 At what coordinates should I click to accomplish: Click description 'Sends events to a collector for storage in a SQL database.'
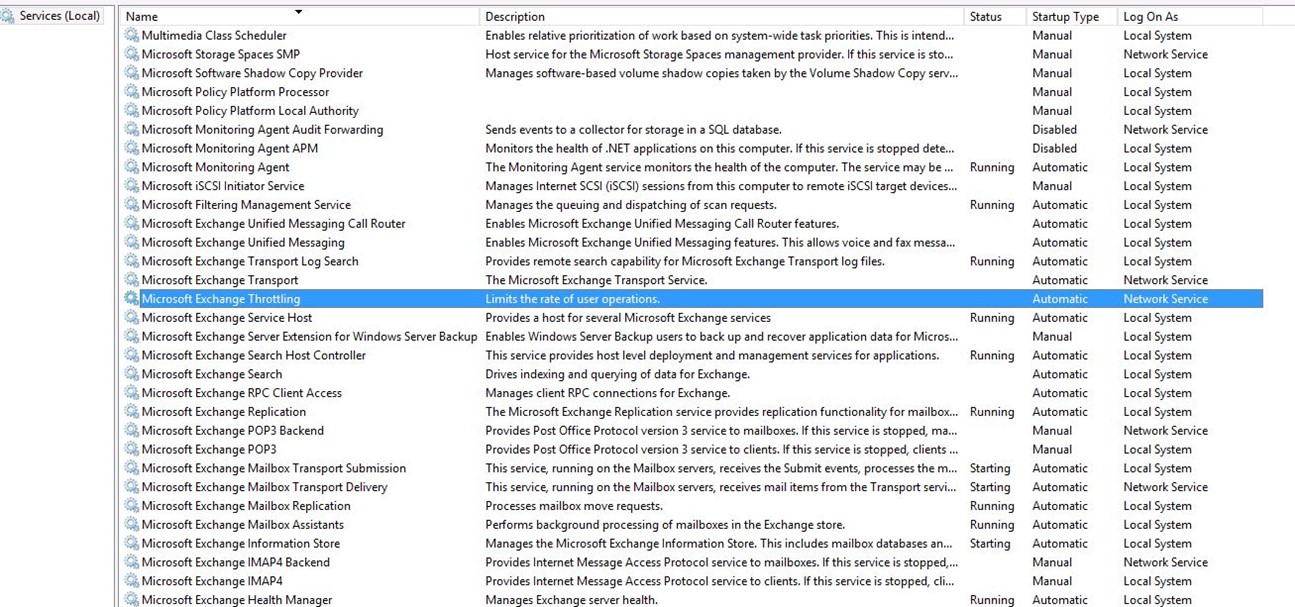pyautogui.click(x=633, y=129)
